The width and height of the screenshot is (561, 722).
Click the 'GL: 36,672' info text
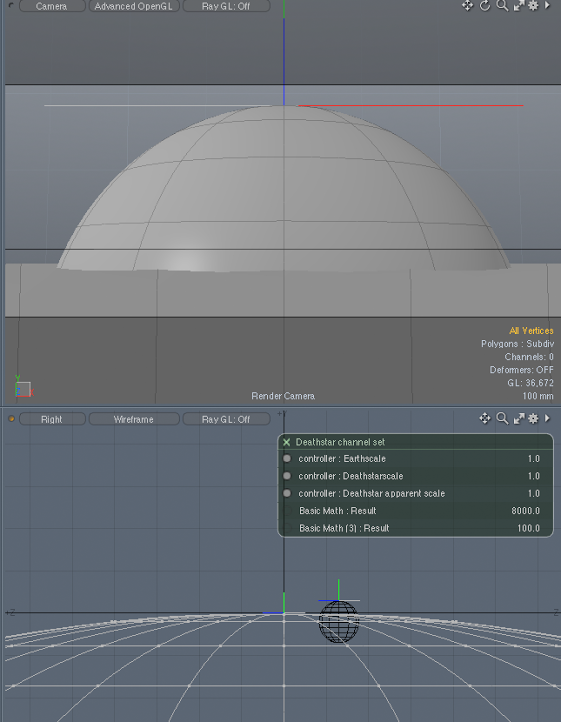pyautogui.click(x=530, y=382)
